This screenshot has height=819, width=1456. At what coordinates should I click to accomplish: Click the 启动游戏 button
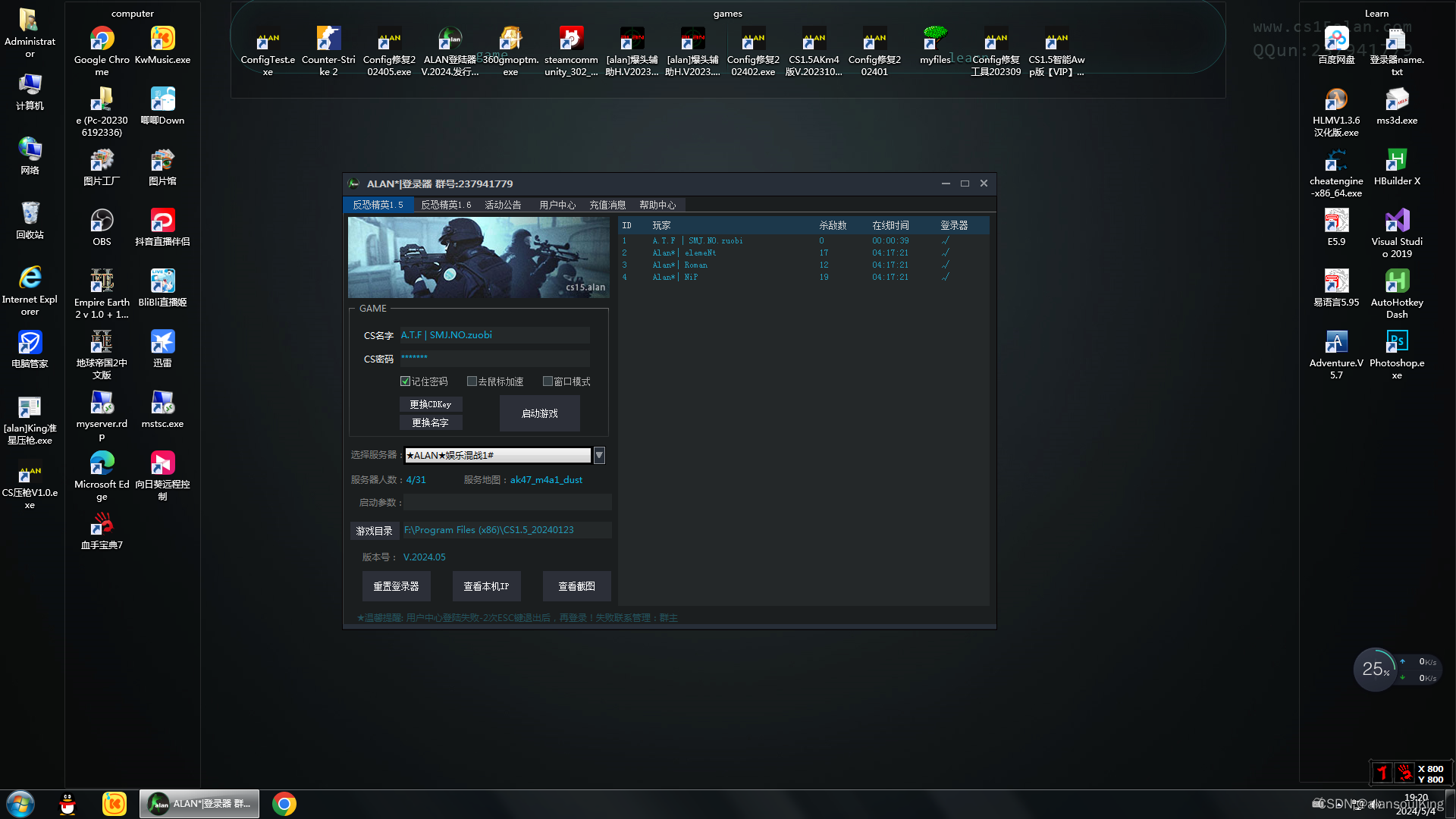[539, 413]
